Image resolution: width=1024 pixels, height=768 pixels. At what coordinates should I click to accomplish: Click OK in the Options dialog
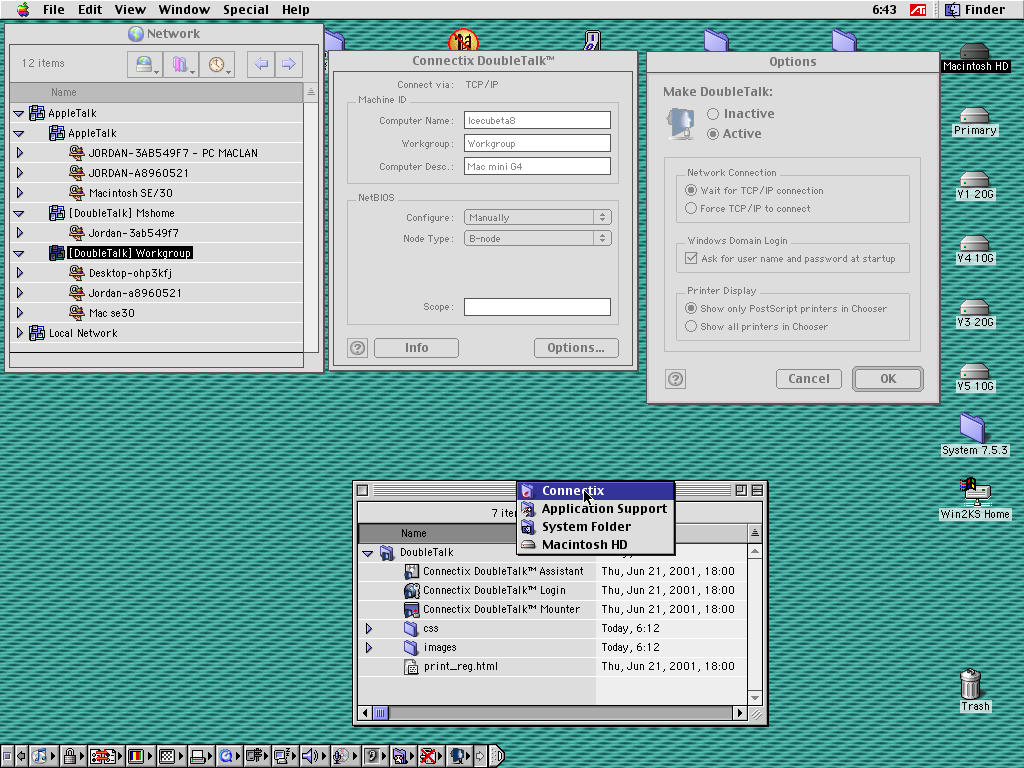[x=888, y=379]
